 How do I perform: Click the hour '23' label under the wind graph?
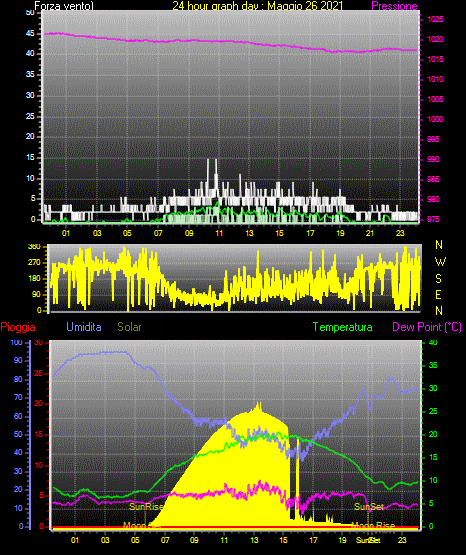(x=400, y=233)
